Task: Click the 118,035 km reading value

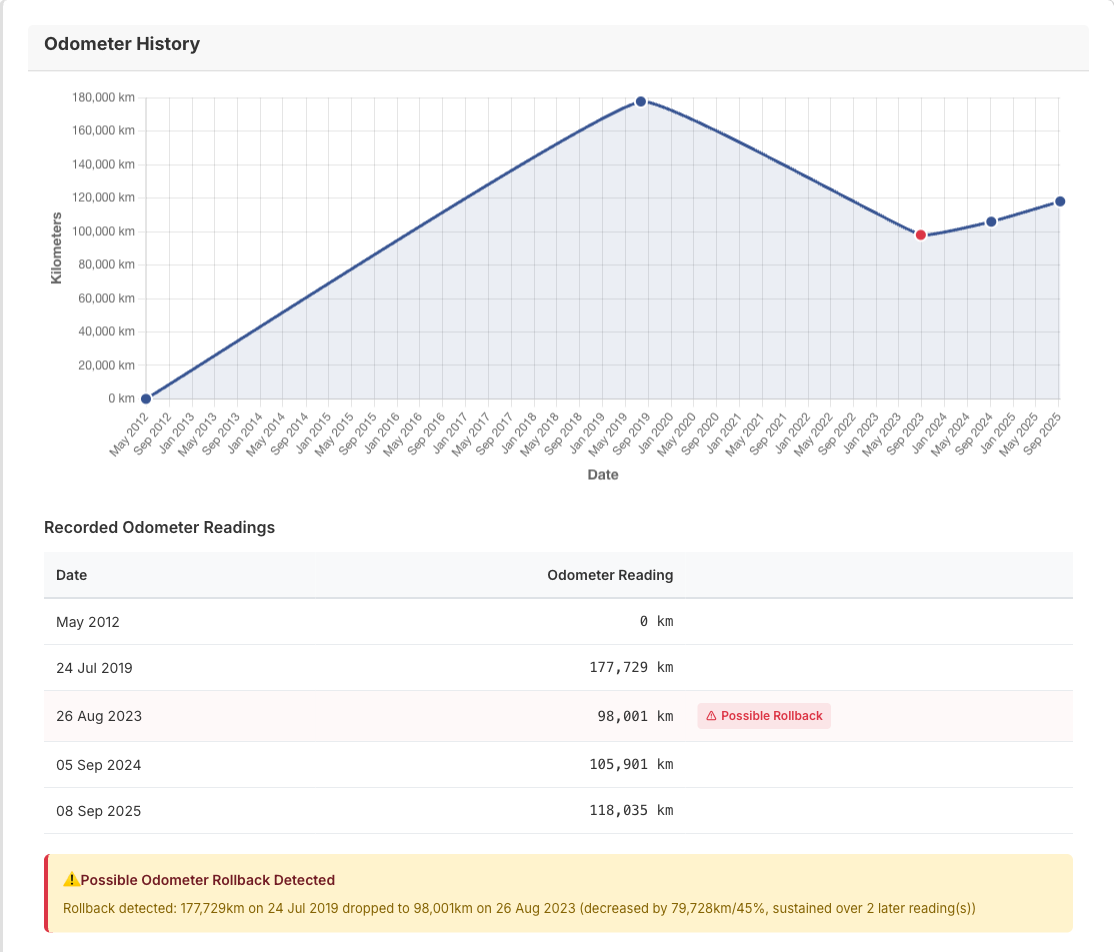Action: (632, 811)
